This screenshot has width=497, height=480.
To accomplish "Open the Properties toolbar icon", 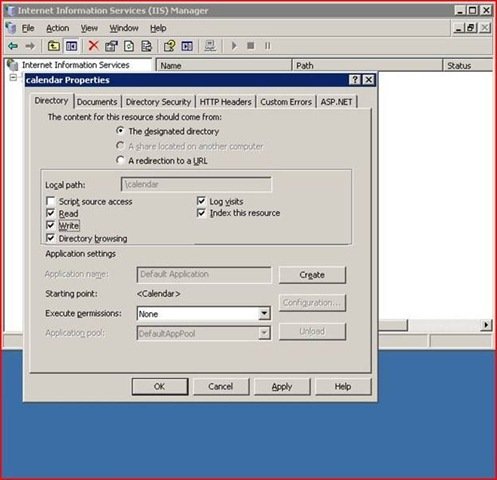I will click(111, 46).
